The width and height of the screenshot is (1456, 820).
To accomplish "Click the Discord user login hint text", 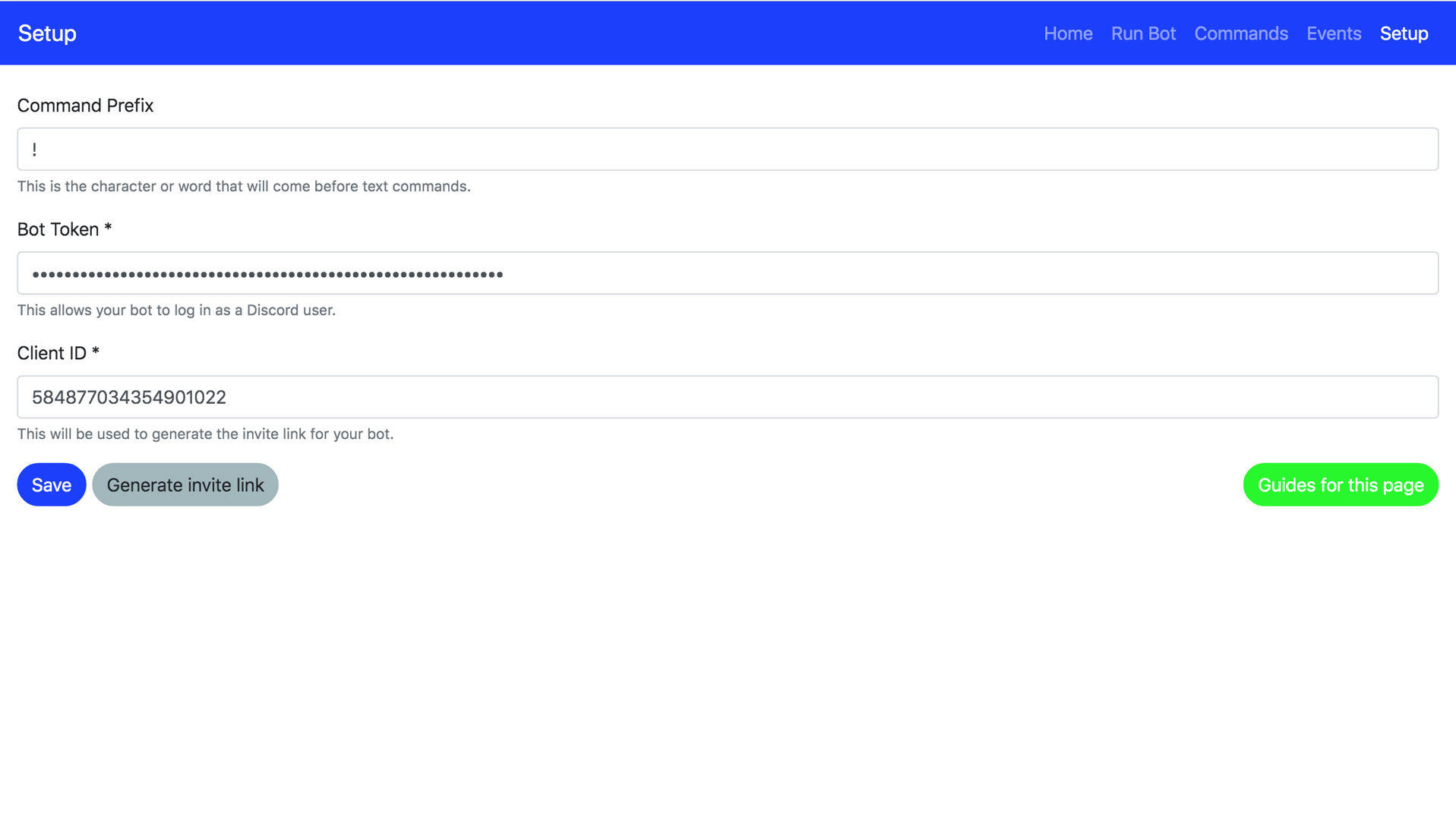I will tap(176, 311).
